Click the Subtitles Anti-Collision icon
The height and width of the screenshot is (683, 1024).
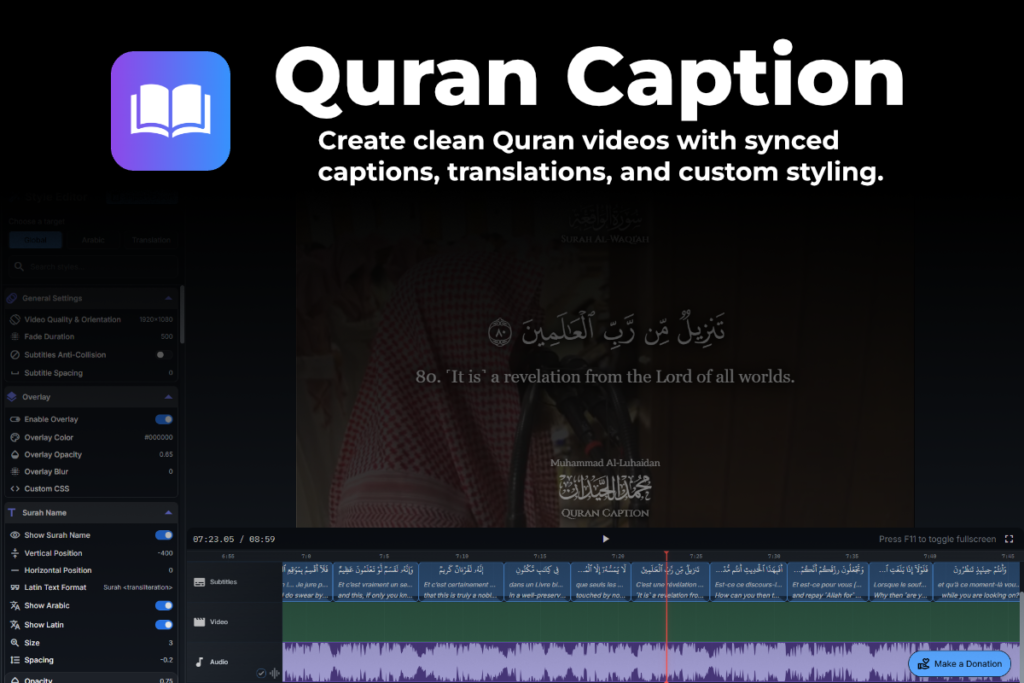click(x=15, y=355)
